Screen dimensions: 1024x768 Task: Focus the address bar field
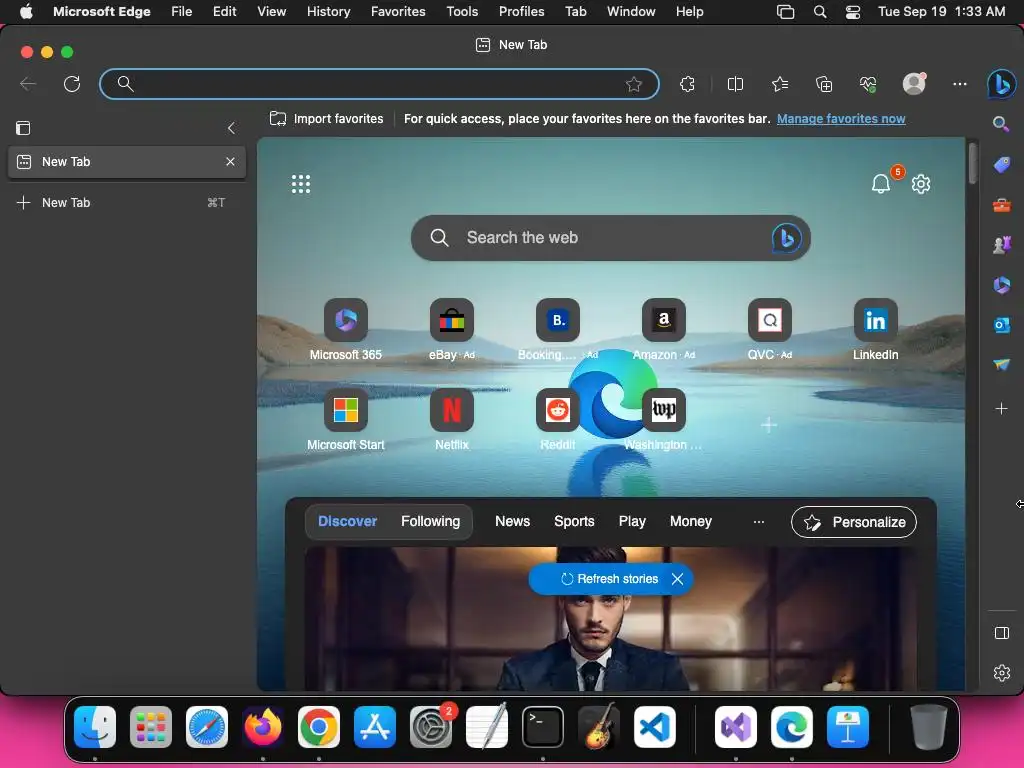(x=379, y=84)
